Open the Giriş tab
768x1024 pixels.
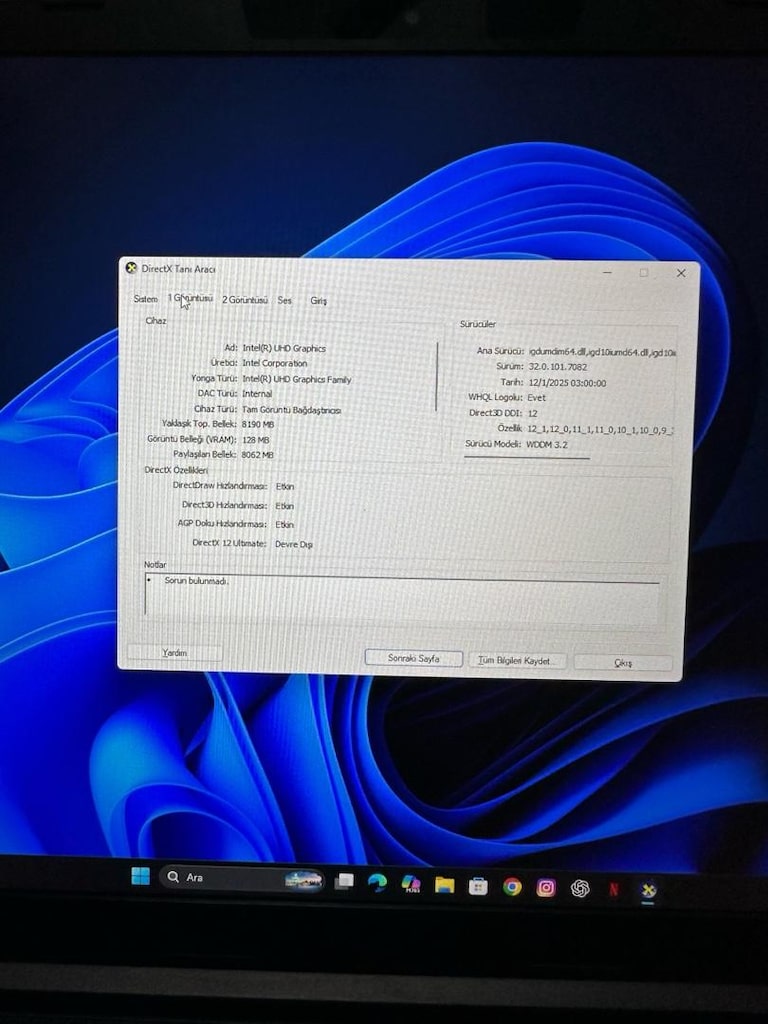point(318,300)
